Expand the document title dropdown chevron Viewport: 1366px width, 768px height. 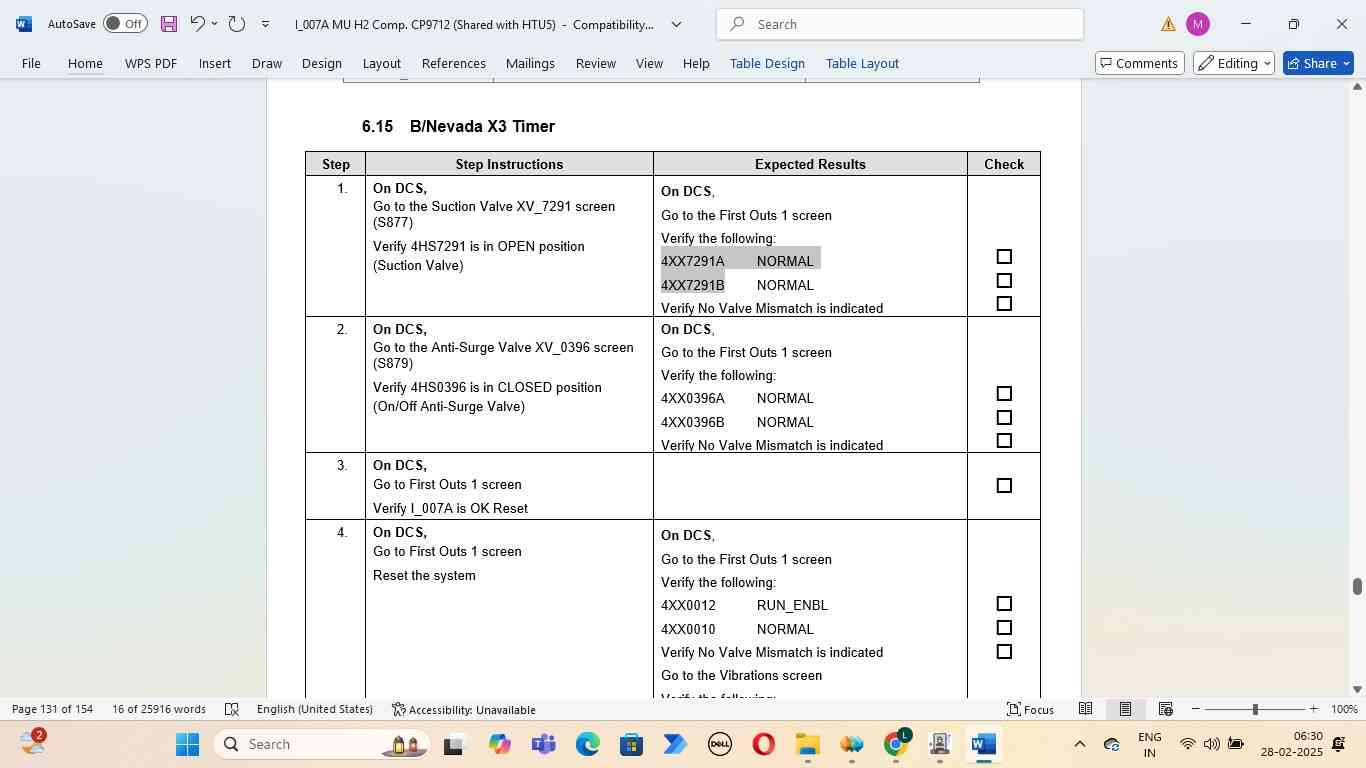676,24
